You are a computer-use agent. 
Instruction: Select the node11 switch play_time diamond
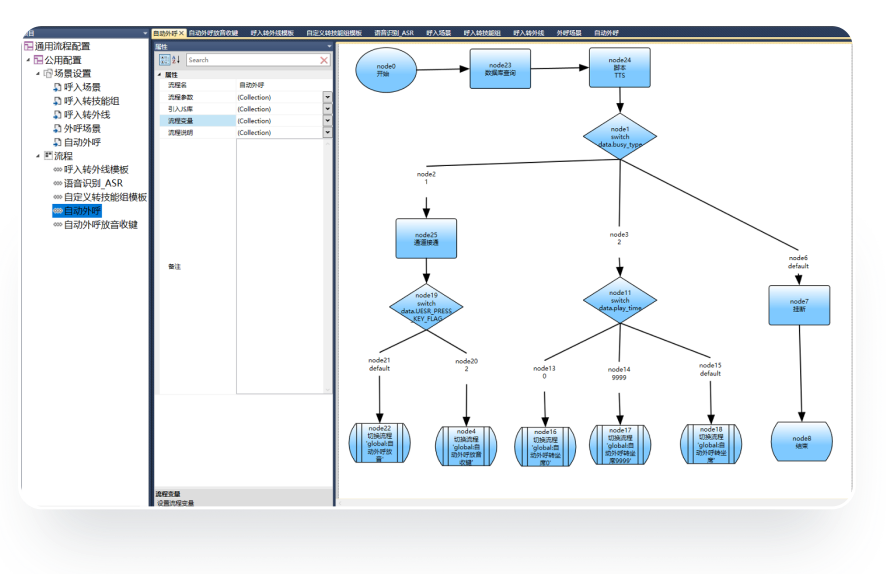pyautogui.click(x=620, y=301)
